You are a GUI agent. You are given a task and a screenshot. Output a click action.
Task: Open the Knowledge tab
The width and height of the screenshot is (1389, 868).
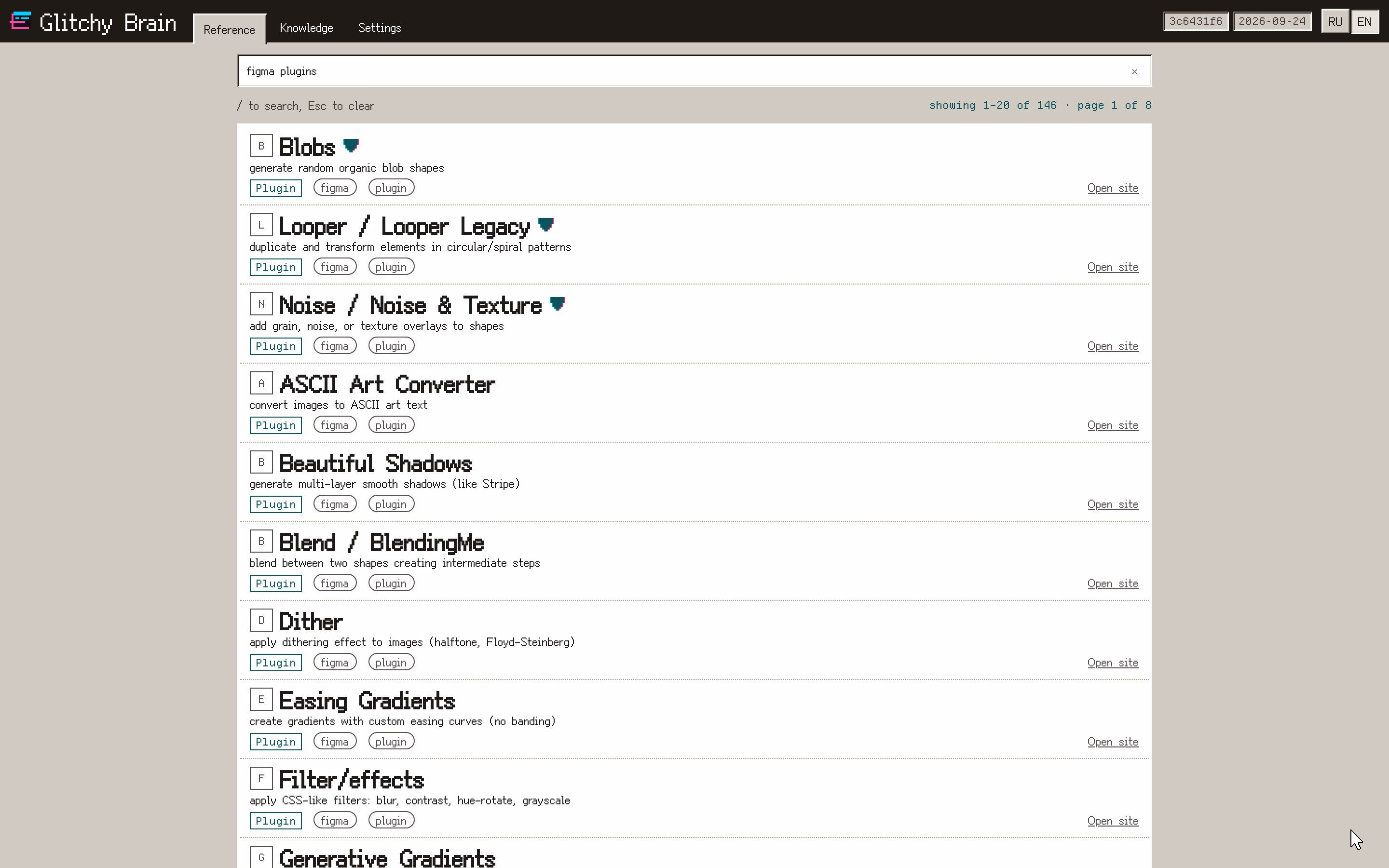point(307,27)
